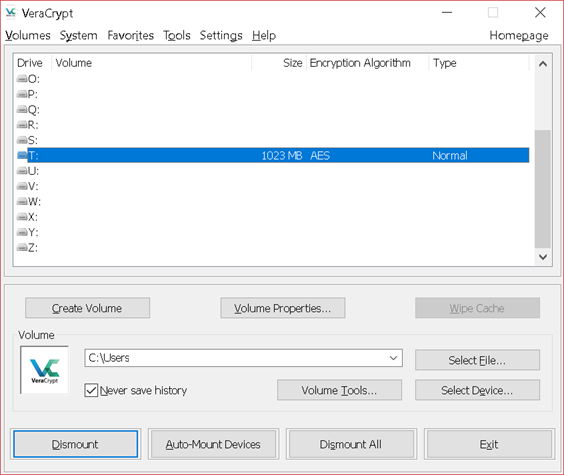
Task: Select drive letter X: label
Action: coord(33,217)
